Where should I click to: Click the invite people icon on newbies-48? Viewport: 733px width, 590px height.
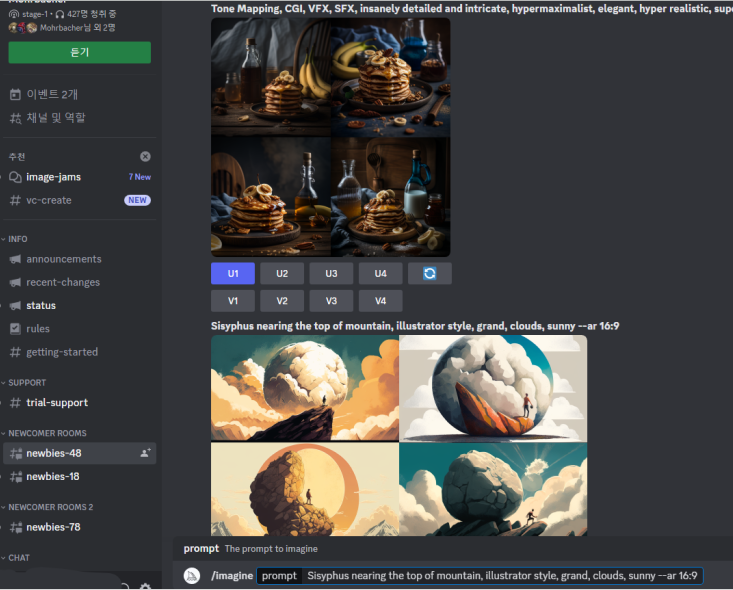(145, 453)
